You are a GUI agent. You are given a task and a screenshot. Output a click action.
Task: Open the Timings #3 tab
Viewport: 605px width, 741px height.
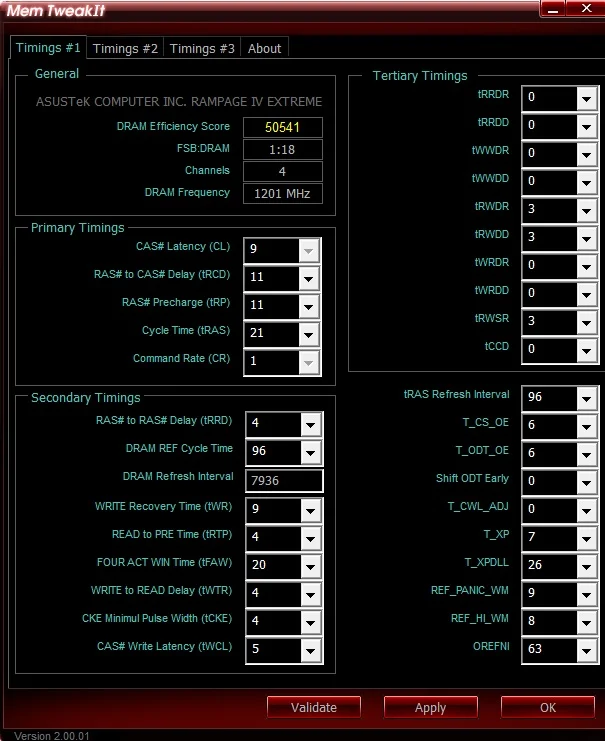click(x=202, y=48)
